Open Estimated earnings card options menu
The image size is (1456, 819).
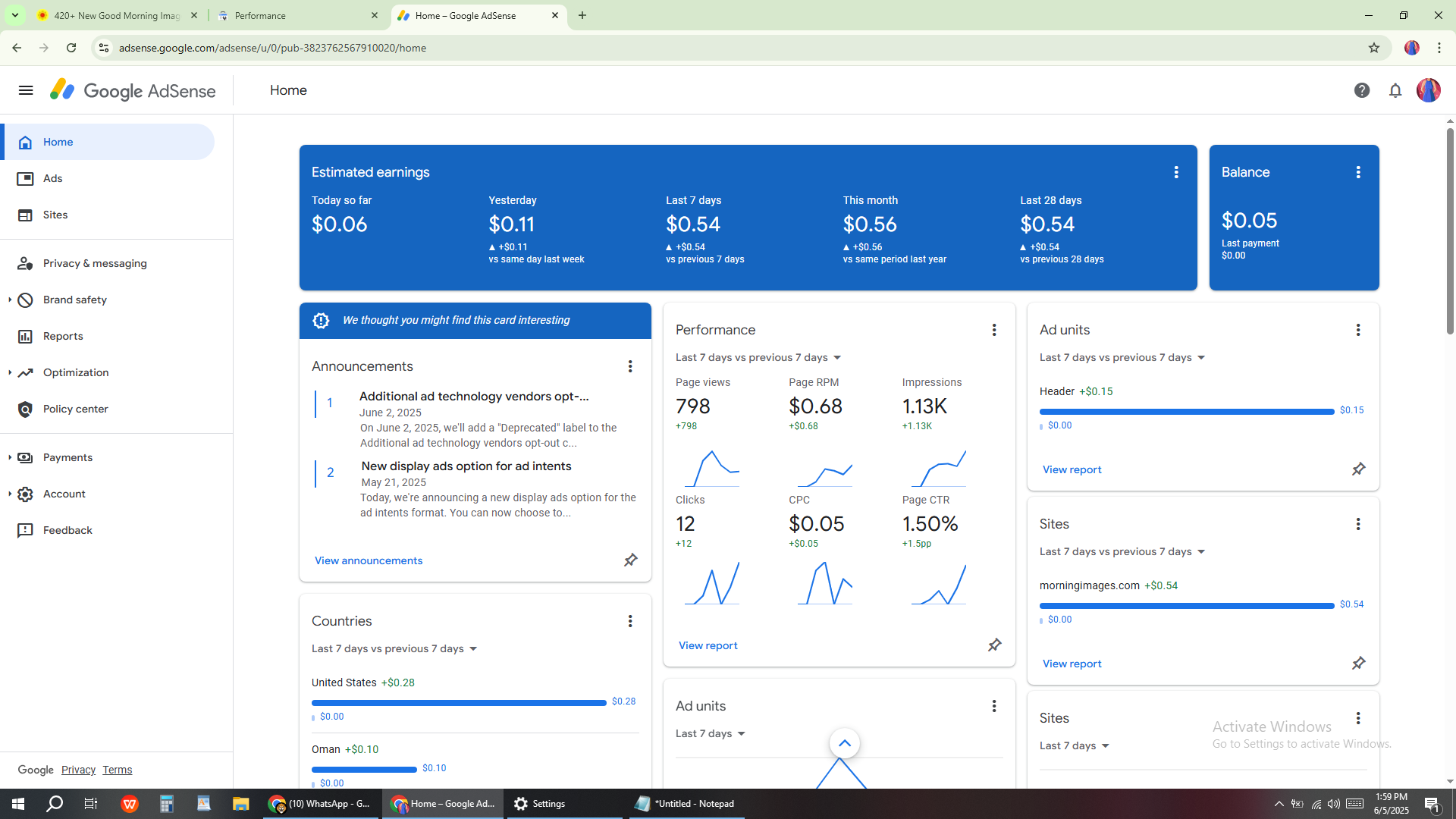[x=1176, y=172]
